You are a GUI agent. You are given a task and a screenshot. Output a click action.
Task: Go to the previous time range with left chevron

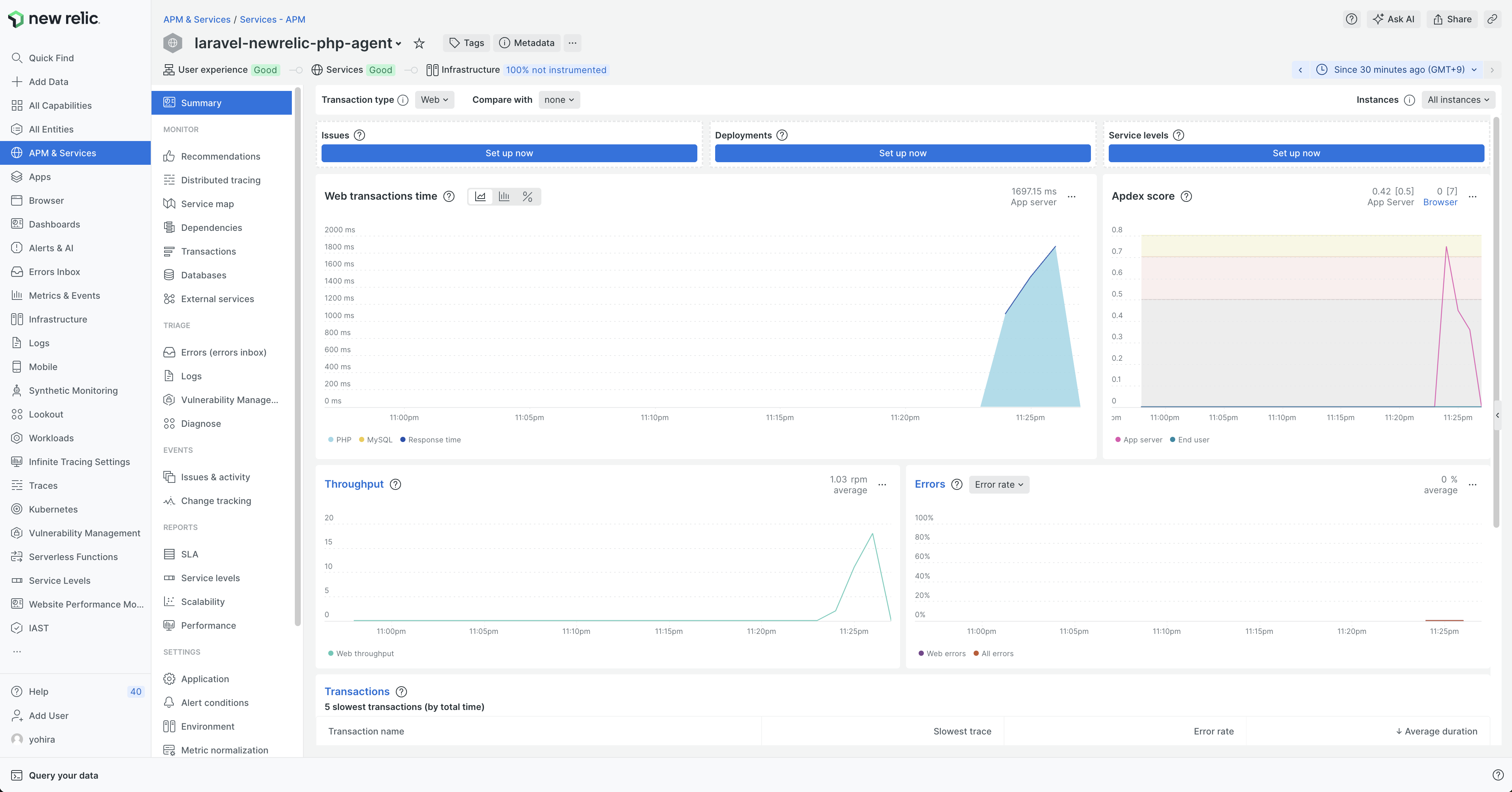pyautogui.click(x=1300, y=70)
